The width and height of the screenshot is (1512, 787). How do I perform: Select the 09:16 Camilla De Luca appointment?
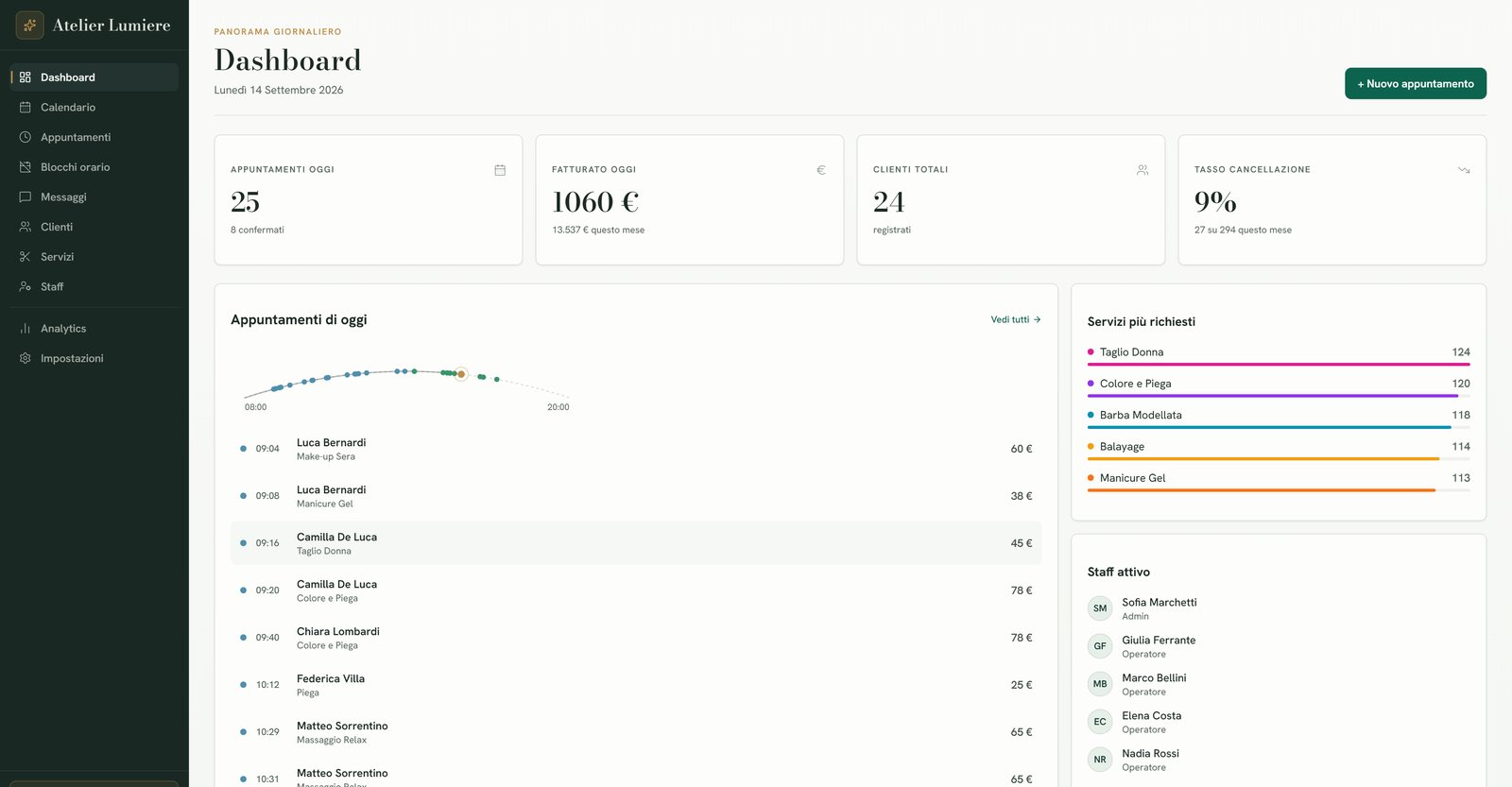[636, 543]
